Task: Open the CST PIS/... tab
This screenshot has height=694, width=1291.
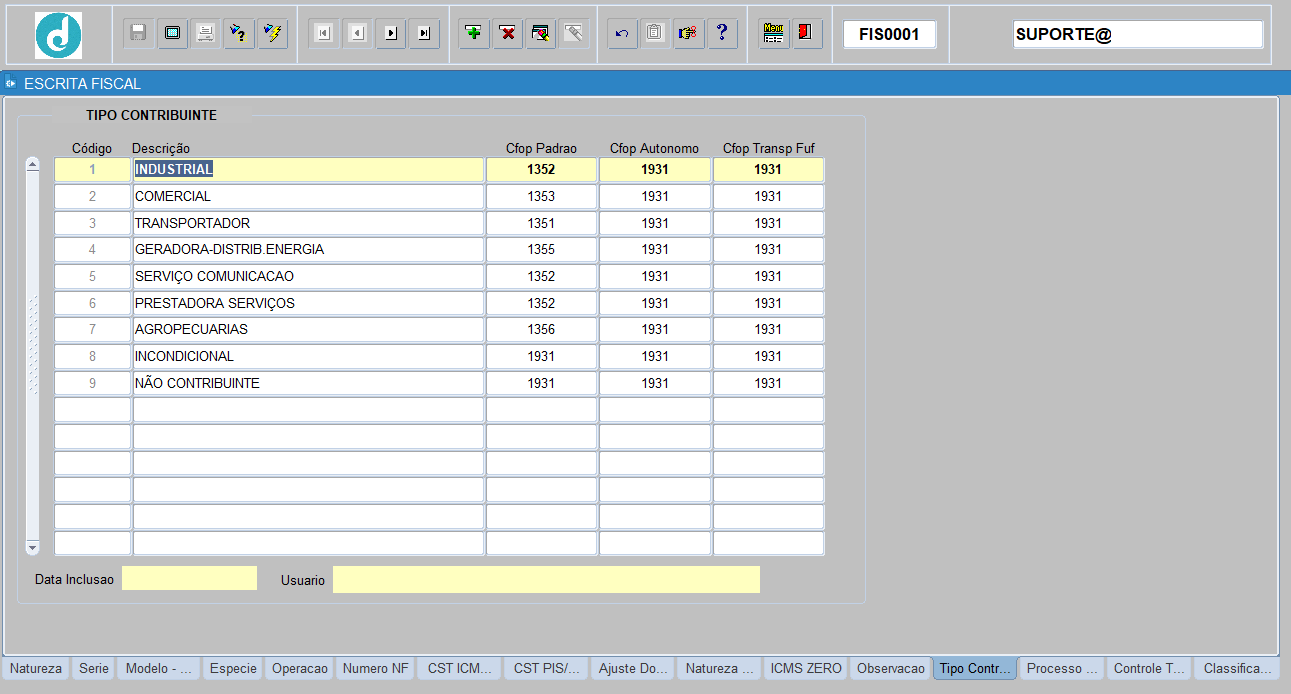Action: click(546, 669)
